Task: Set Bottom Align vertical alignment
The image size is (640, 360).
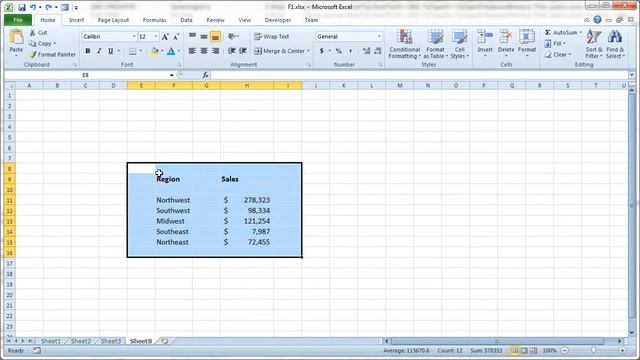Action: click(215, 36)
